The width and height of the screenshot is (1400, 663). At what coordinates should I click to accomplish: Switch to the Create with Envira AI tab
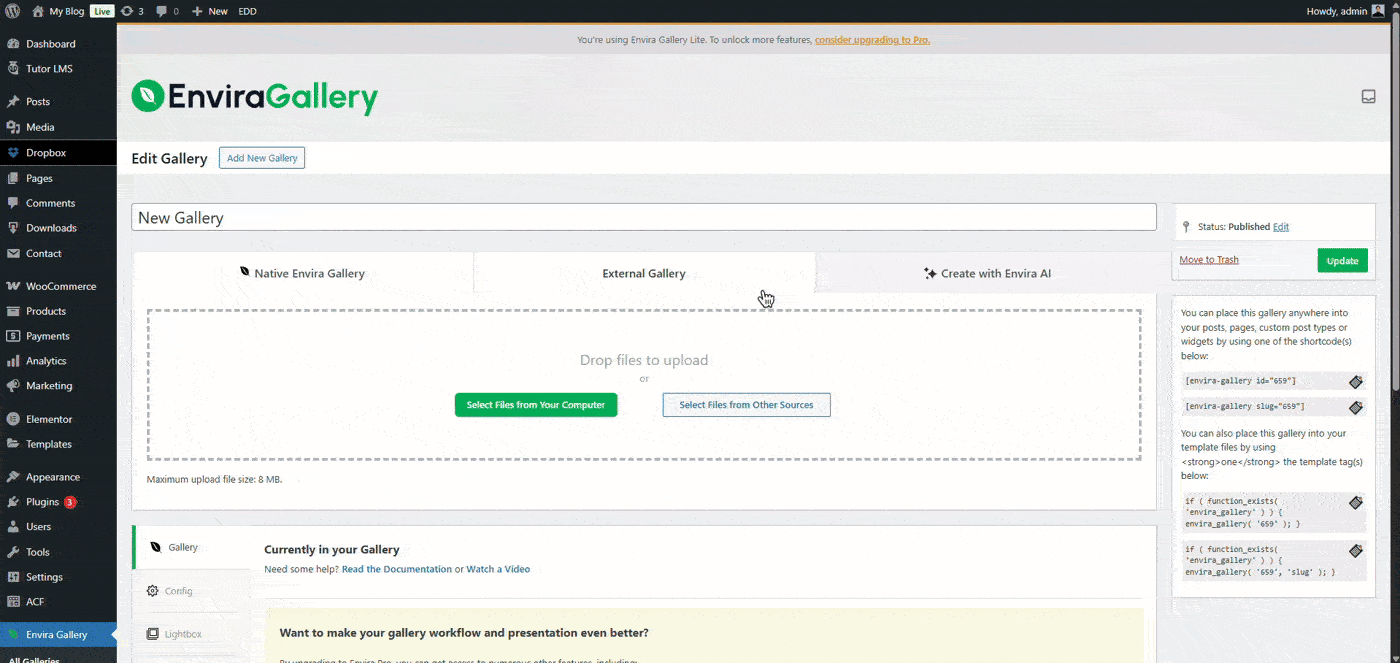[x=987, y=272]
